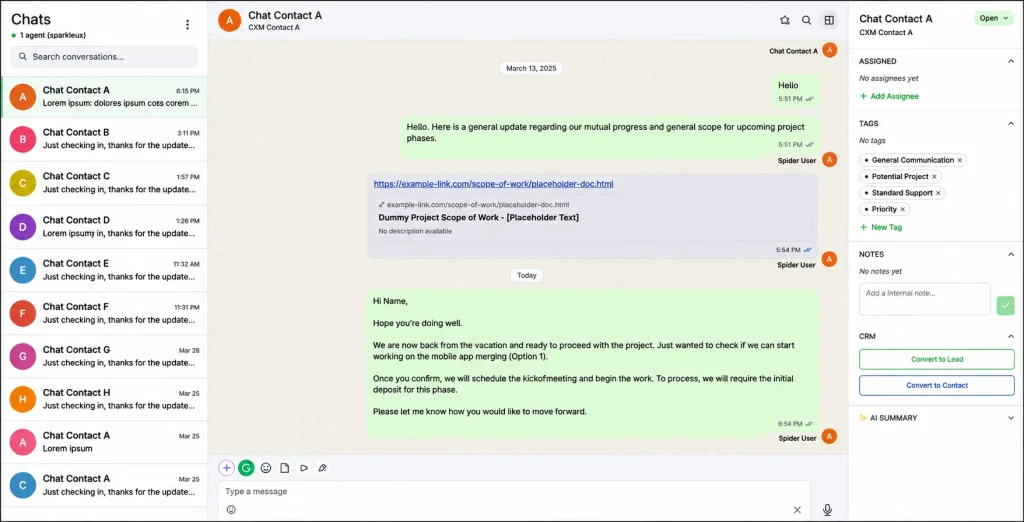Screen dimensions: 1024x522
Task: Click the March 13, 2025 date label
Action: click(531, 68)
